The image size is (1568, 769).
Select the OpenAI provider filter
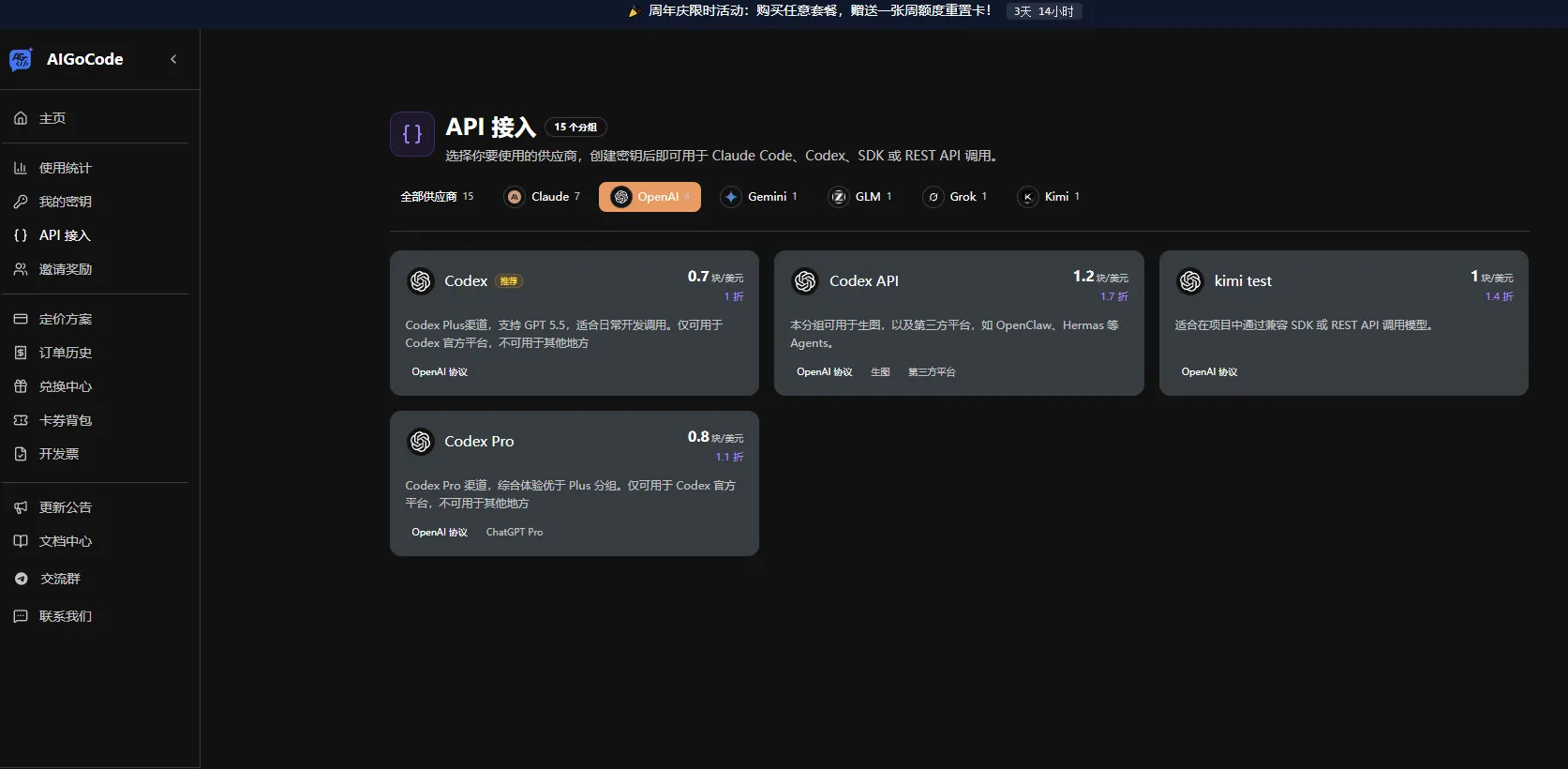pyautogui.click(x=650, y=197)
